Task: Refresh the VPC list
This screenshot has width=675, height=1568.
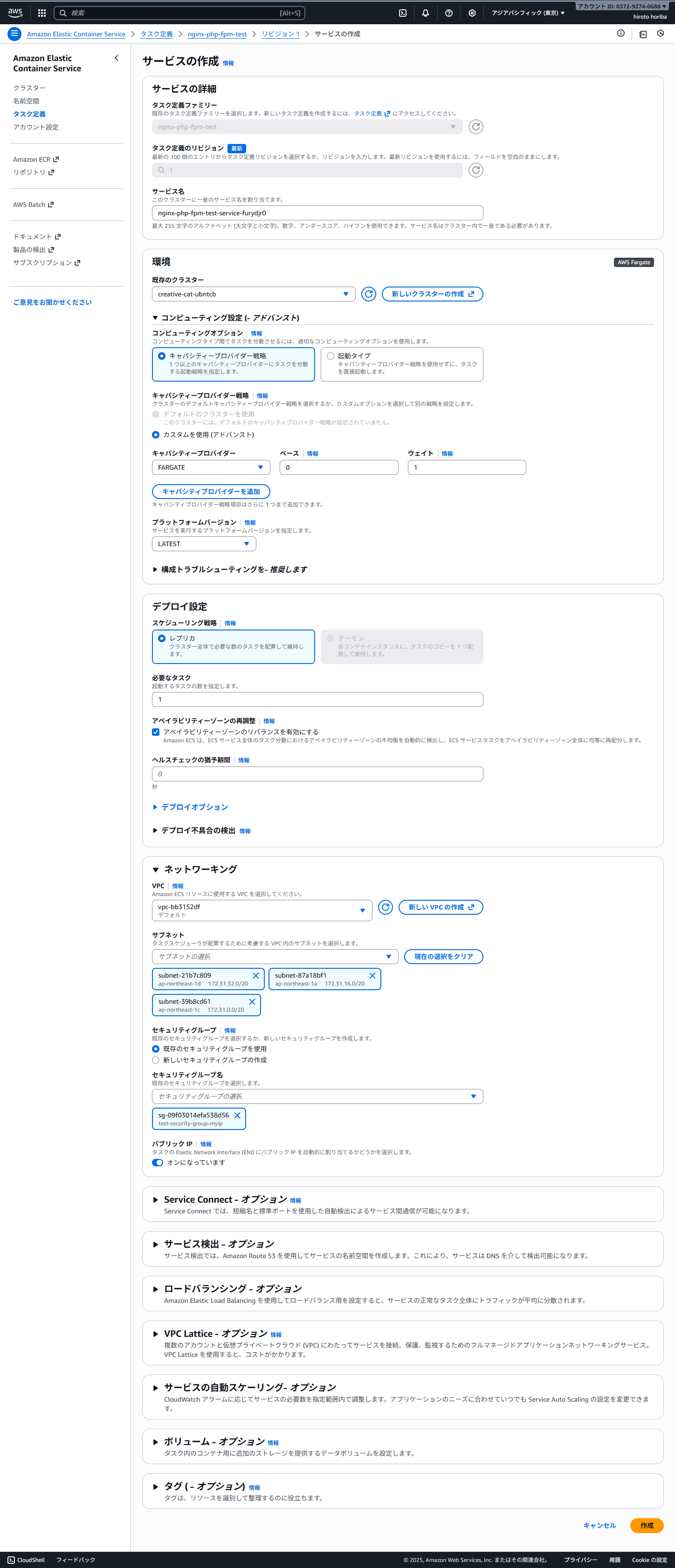Action: (385, 907)
